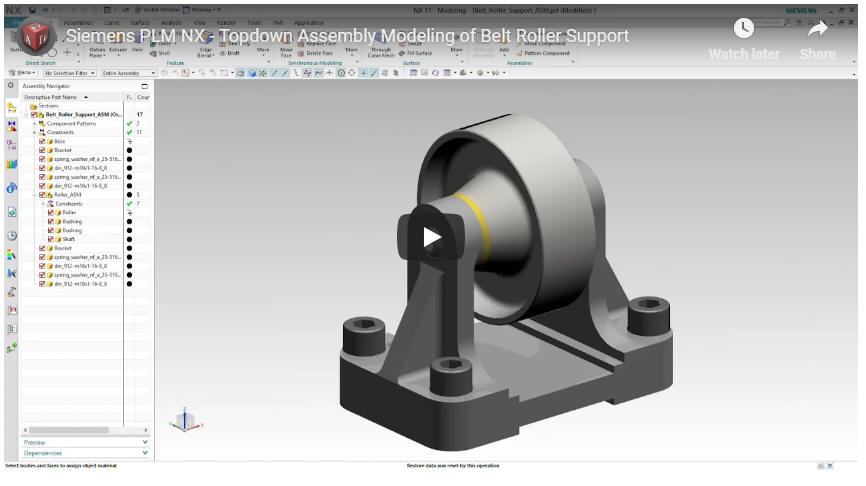Click the navigator horizontal scrollbar thumb
This screenshot has height=486, width=866.
[x=69, y=430]
